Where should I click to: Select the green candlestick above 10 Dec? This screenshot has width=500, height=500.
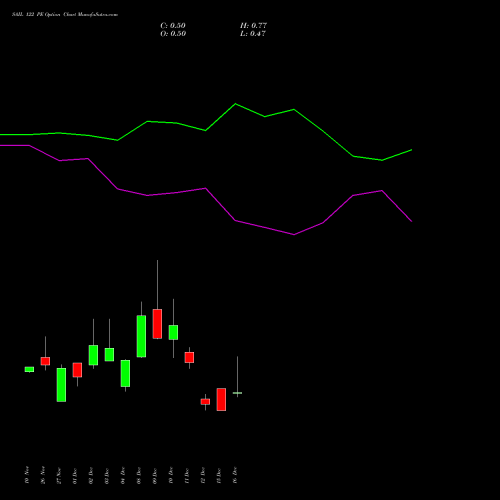tap(173, 332)
